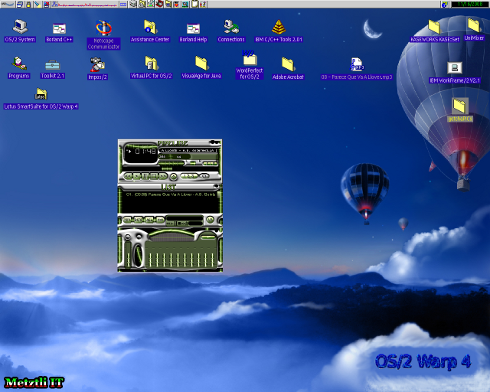Image resolution: width=490 pixels, height=392 pixels.
Task: Pause playback in media player
Action: click(x=145, y=176)
